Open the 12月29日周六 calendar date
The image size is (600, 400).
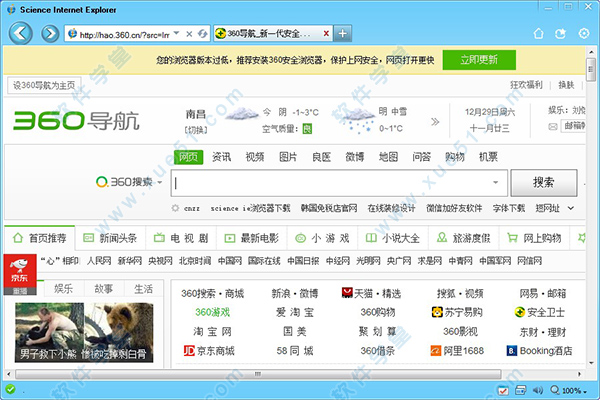pyautogui.click(x=490, y=112)
